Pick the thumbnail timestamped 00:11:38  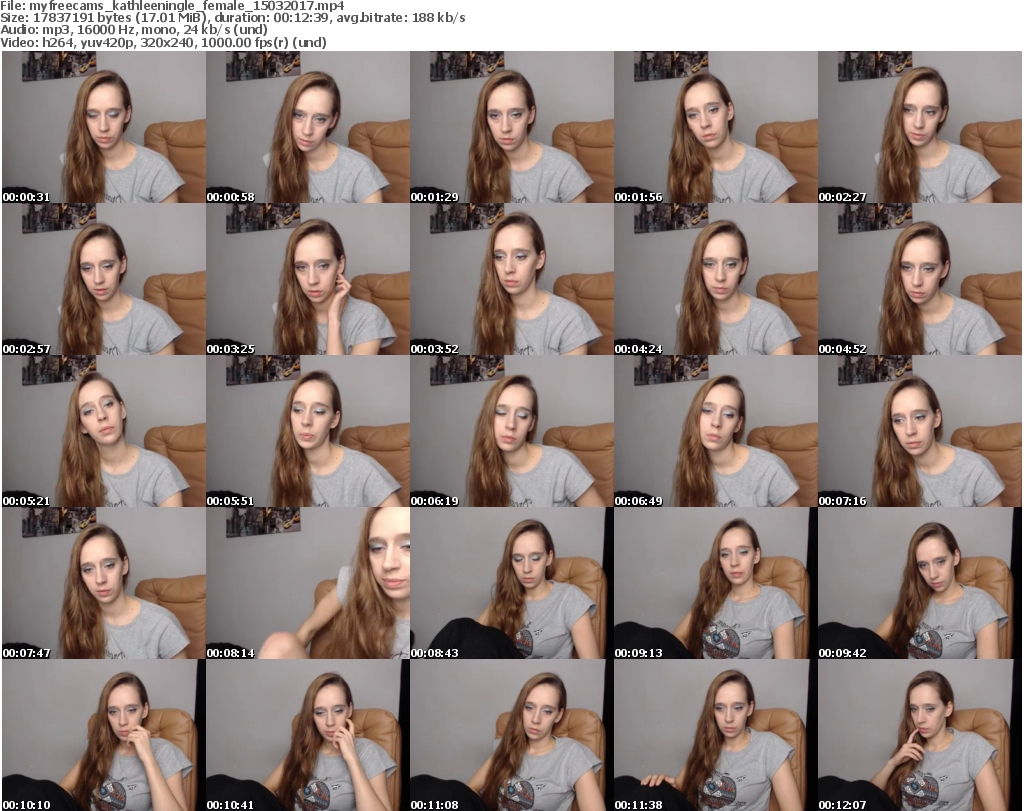click(x=716, y=735)
